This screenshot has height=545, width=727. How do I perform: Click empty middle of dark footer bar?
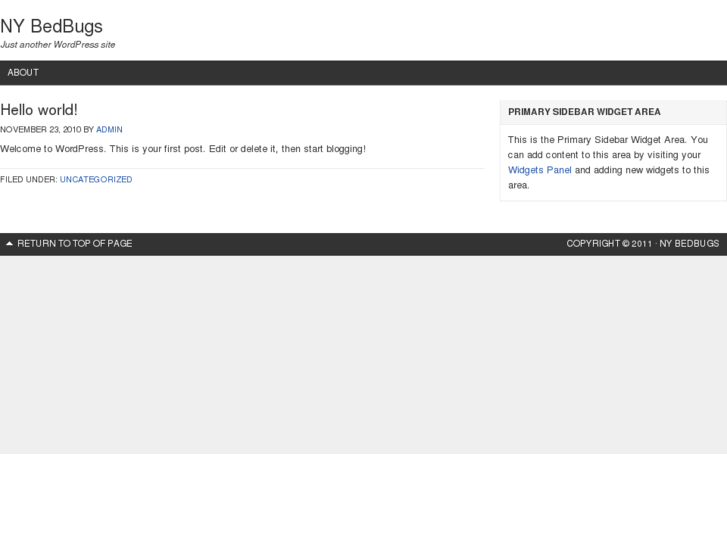350,244
